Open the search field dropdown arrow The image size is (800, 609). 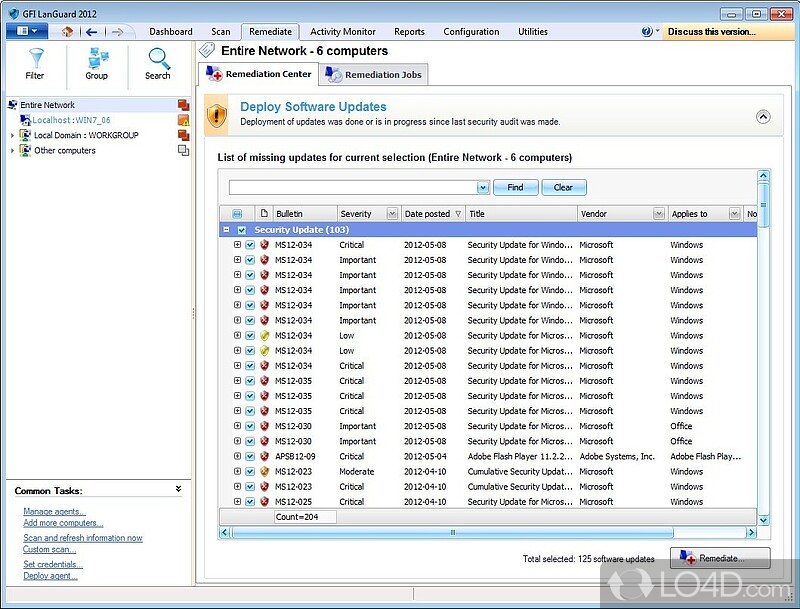click(x=483, y=187)
